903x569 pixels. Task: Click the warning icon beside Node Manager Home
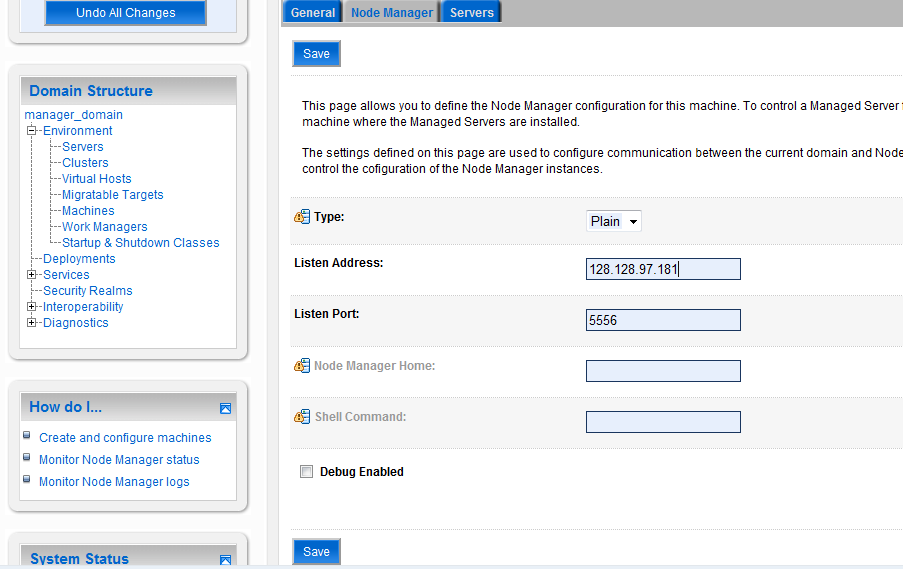pos(302,366)
